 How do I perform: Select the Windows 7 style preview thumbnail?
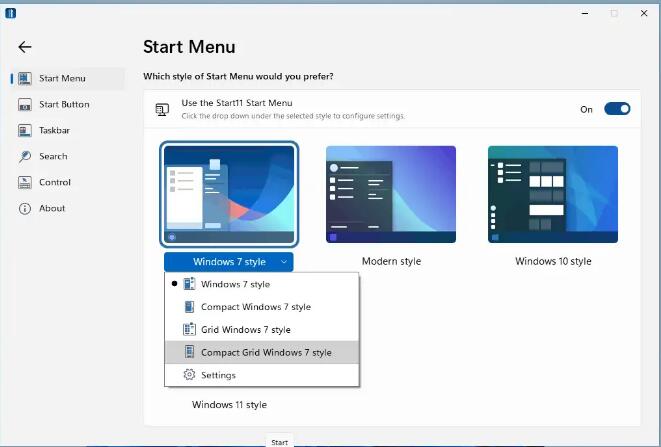(229, 194)
